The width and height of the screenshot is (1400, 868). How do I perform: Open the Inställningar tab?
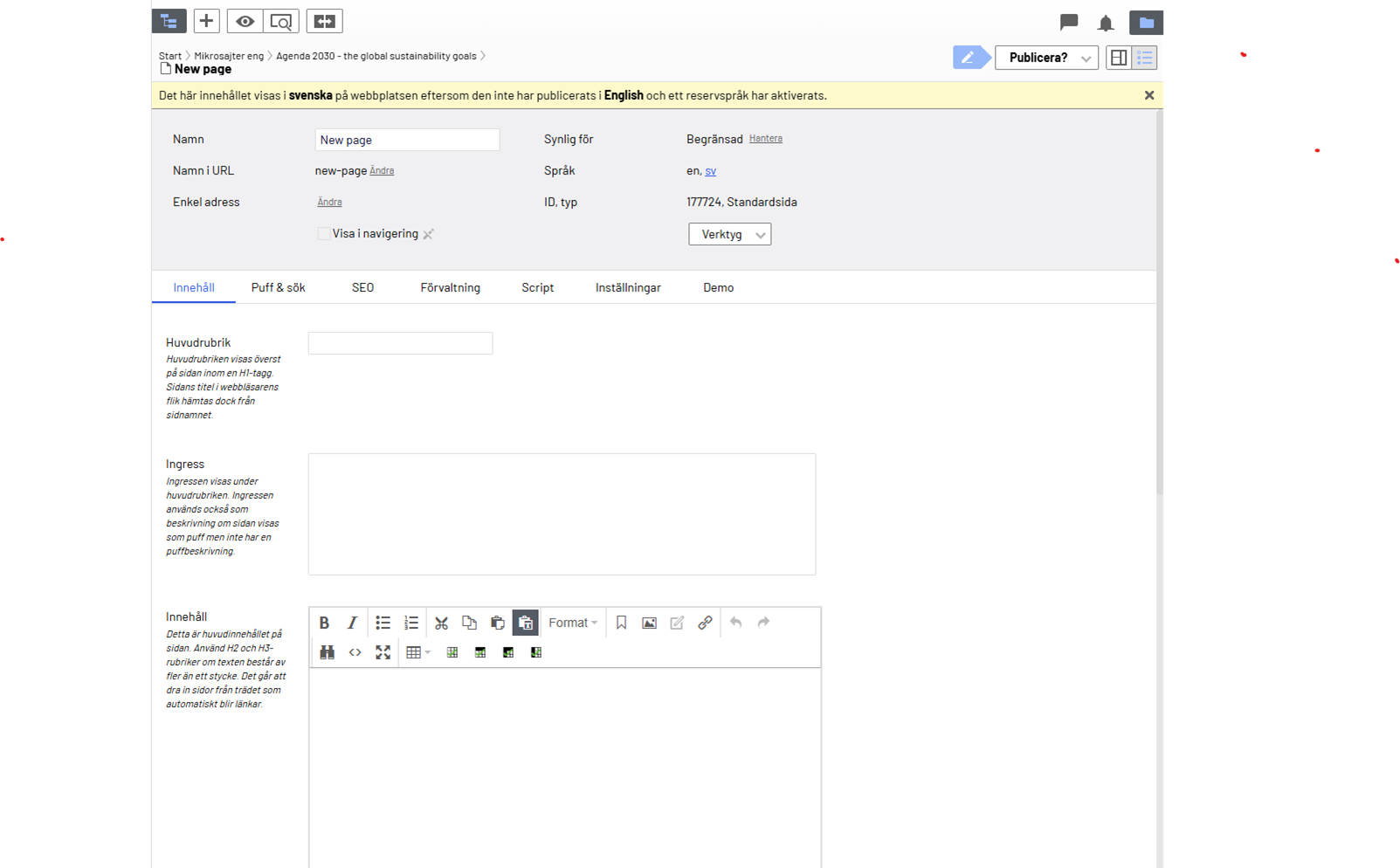(627, 287)
